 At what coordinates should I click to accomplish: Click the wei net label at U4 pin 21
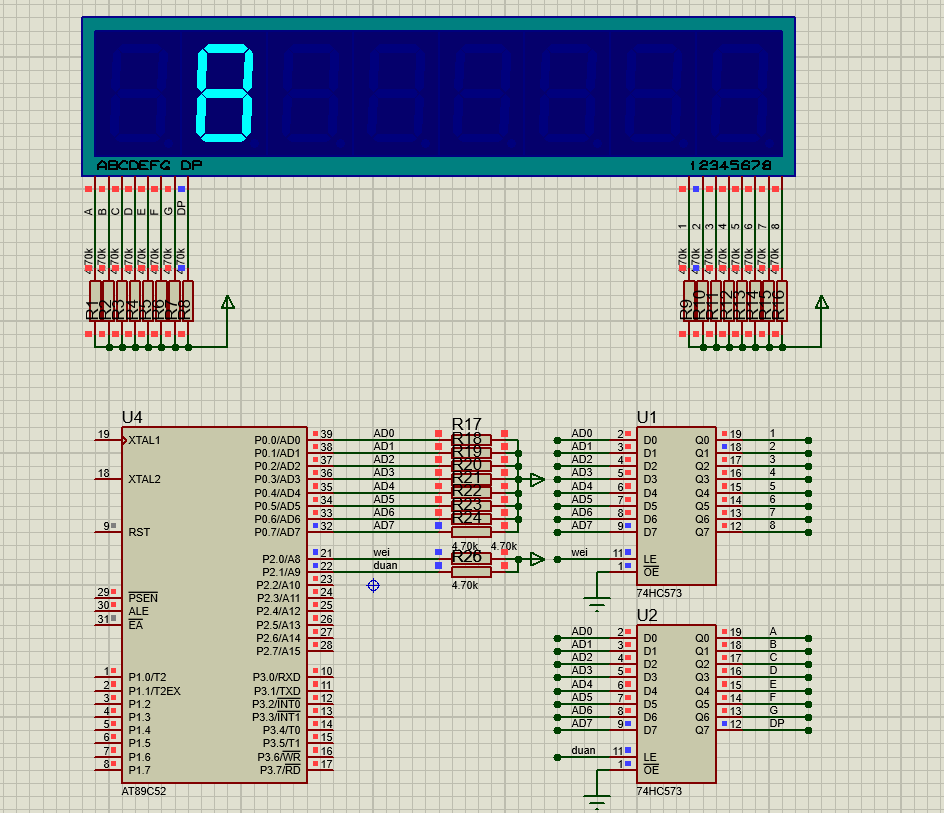point(382,552)
